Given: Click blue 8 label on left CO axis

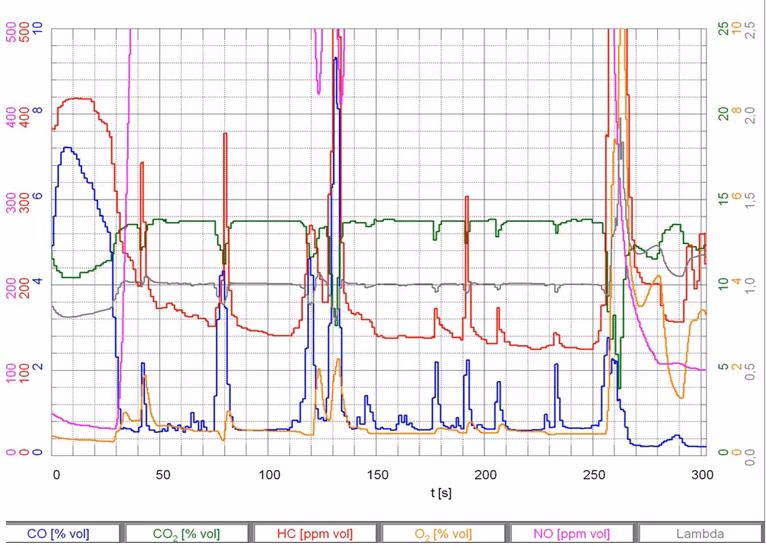Looking at the screenshot, I should pos(38,113).
